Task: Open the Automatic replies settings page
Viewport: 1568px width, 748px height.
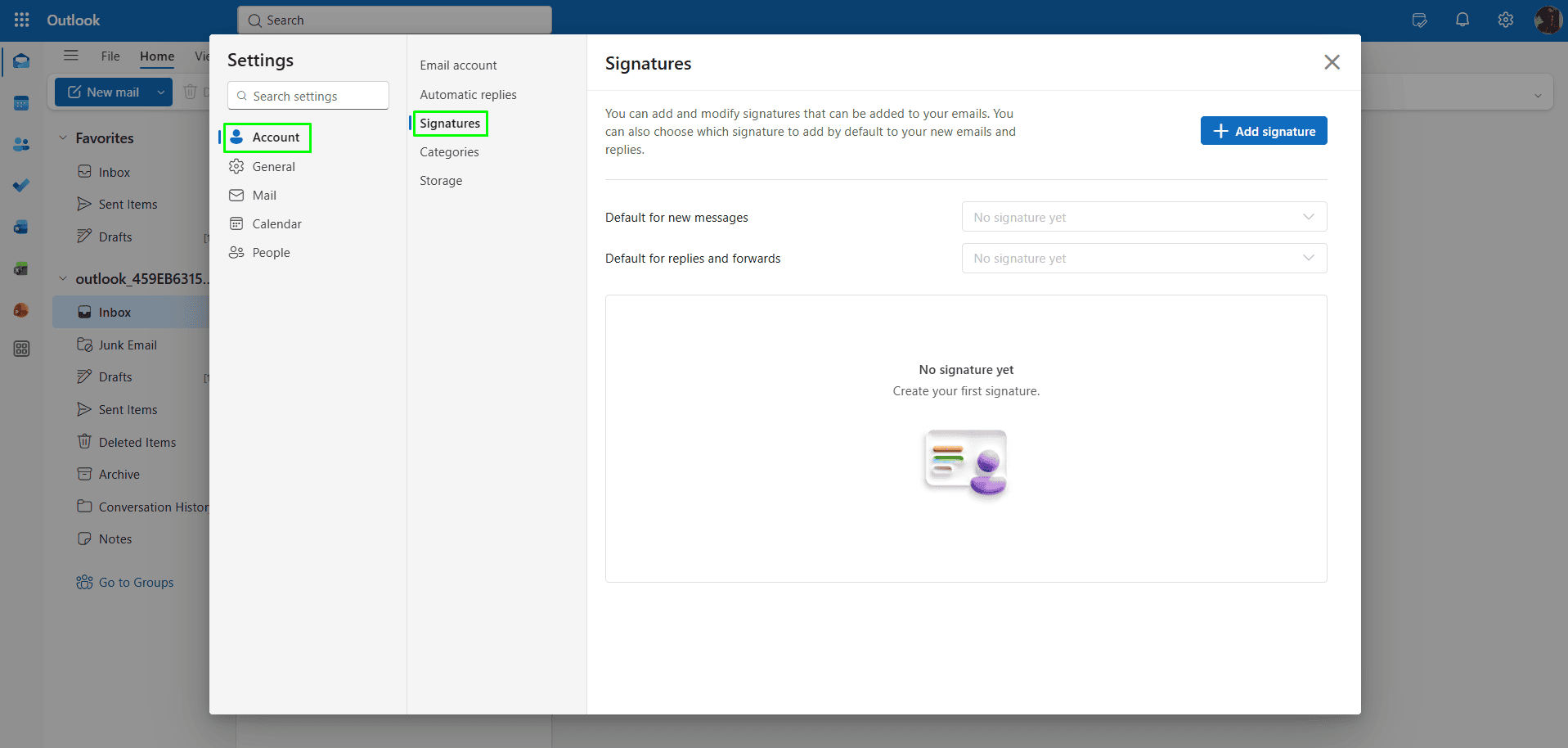Action: click(468, 95)
